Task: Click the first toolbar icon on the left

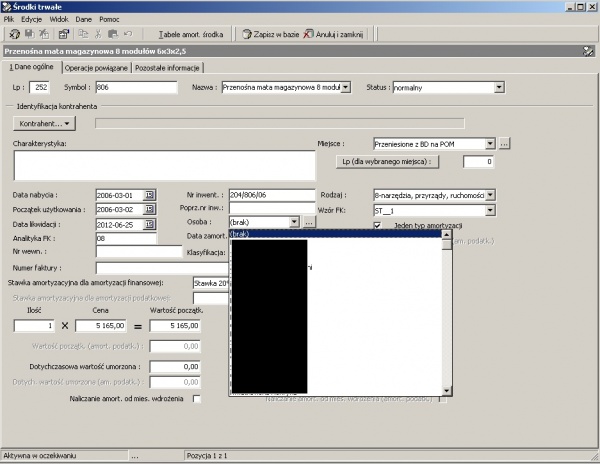Action: [15, 34]
